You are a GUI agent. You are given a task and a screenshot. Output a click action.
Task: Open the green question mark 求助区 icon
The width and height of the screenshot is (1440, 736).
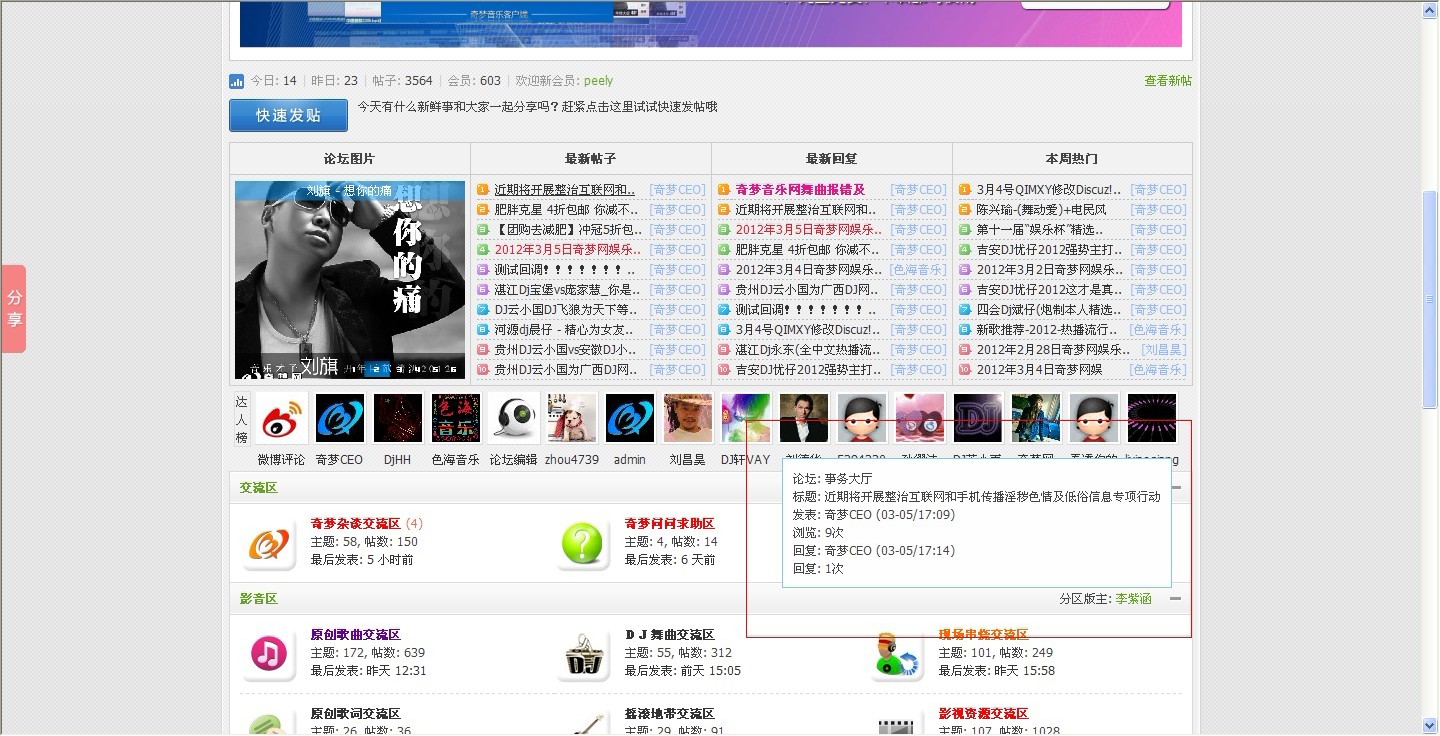[583, 545]
